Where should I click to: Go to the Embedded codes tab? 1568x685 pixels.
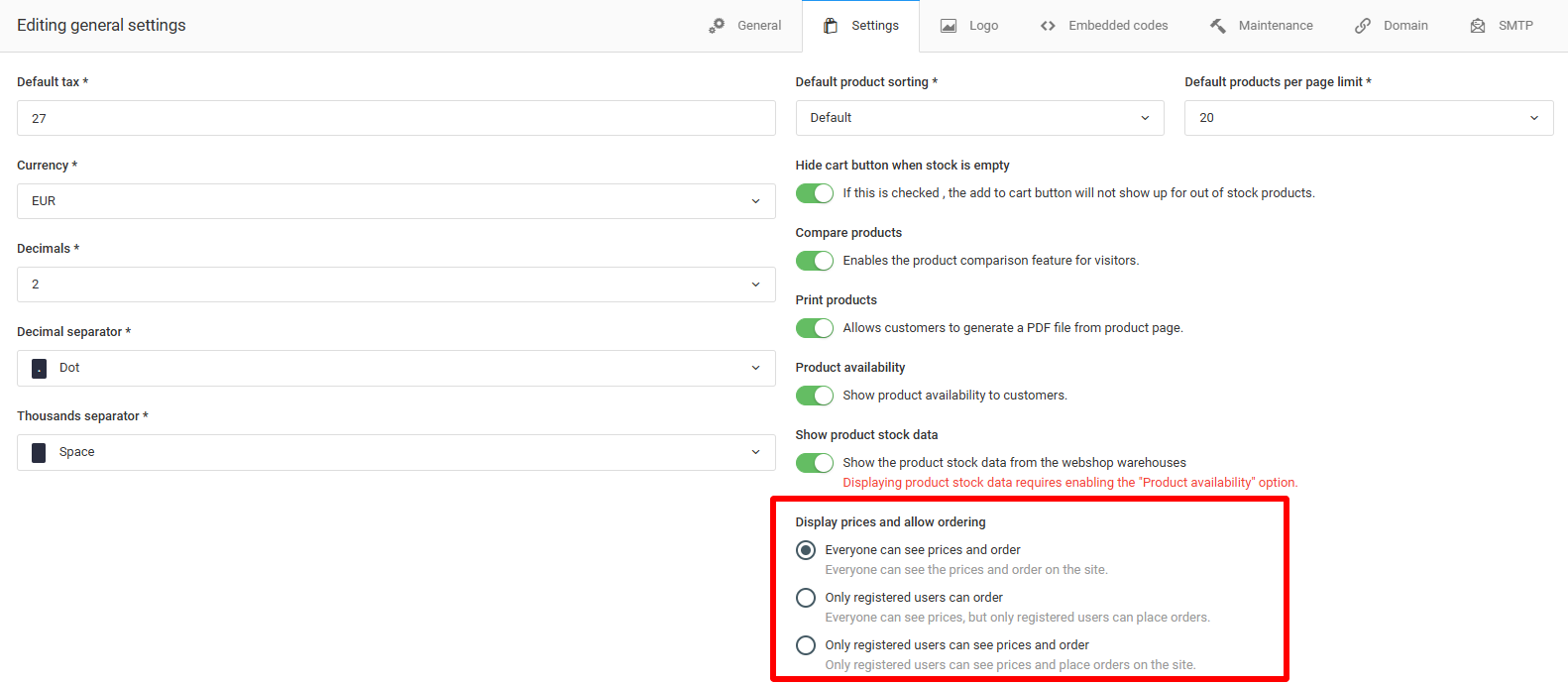(x=1104, y=26)
